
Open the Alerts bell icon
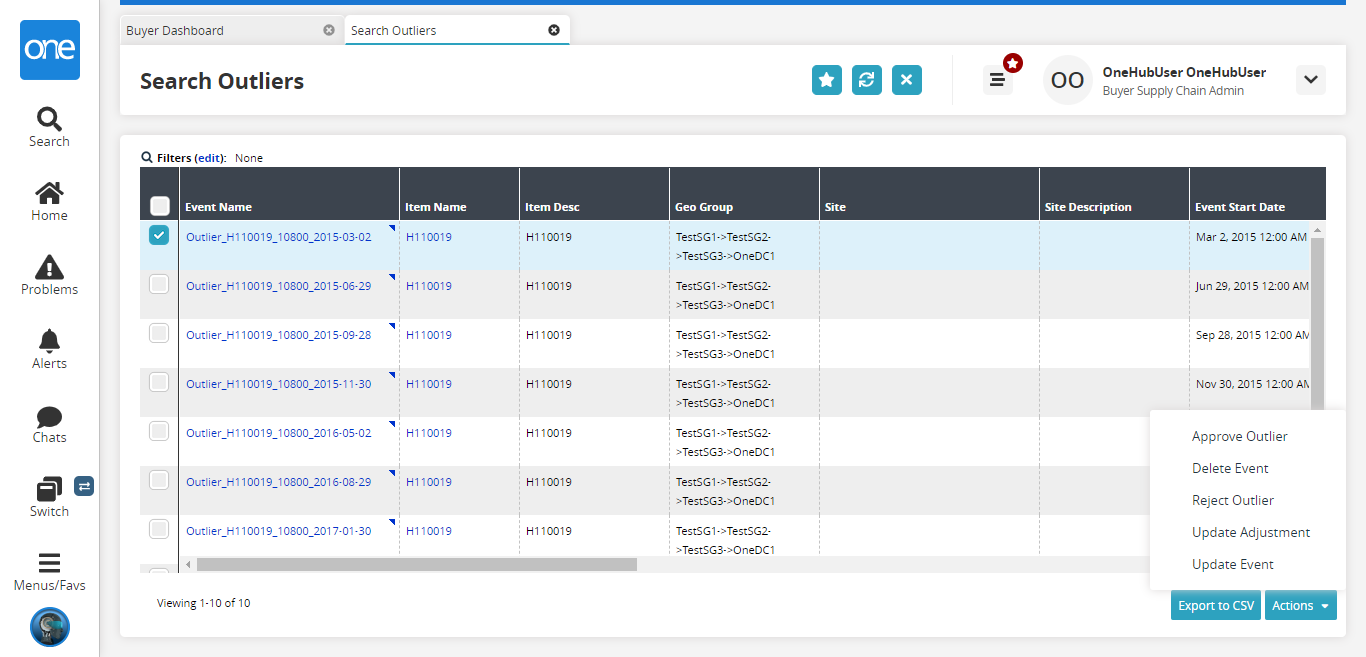coord(49,349)
